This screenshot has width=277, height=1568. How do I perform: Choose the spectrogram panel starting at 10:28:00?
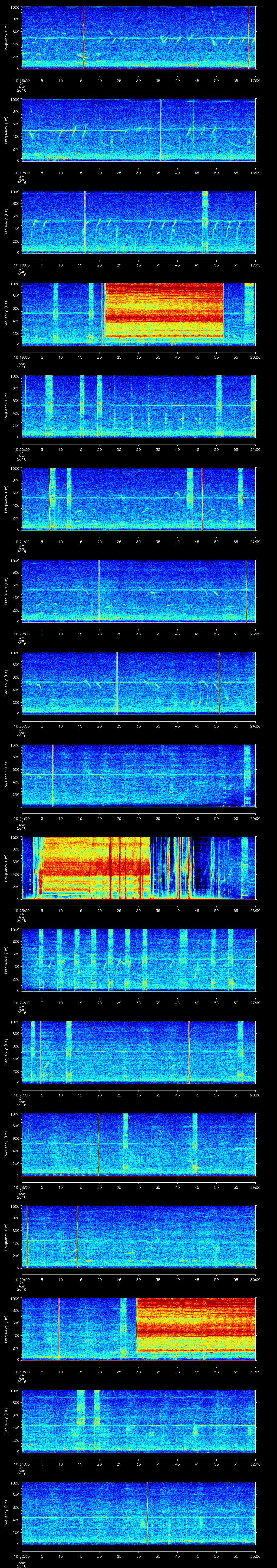click(x=138, y=1144)
